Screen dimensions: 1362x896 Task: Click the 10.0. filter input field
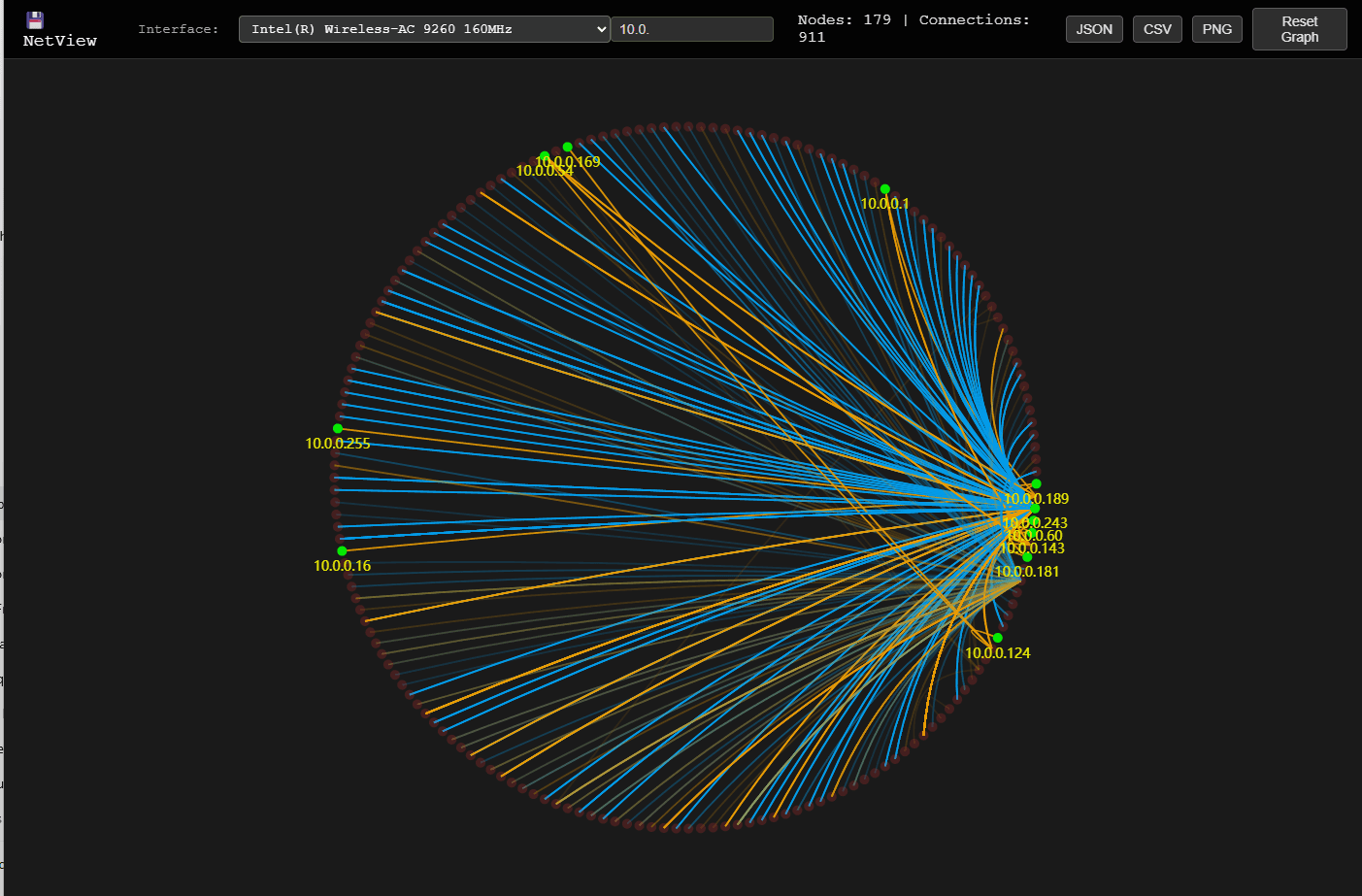(692, 29)
